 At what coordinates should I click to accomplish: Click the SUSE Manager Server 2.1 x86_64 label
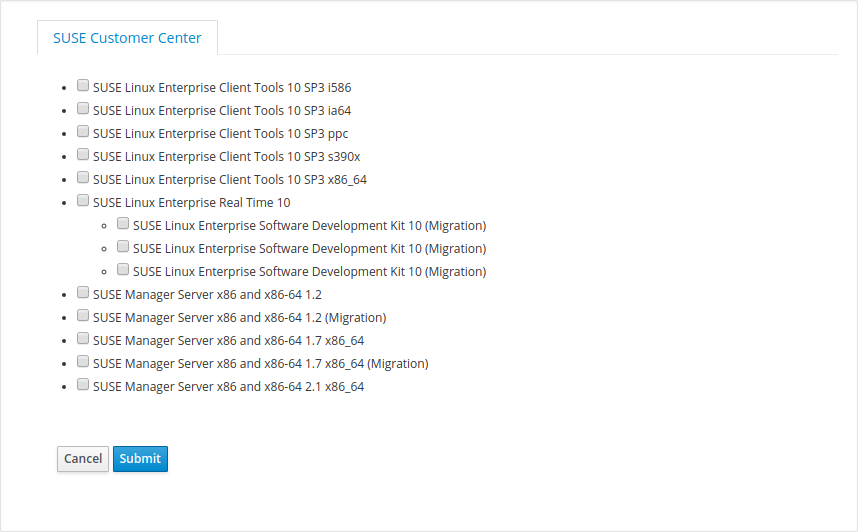pyautogui.click(x=228, y=386)
